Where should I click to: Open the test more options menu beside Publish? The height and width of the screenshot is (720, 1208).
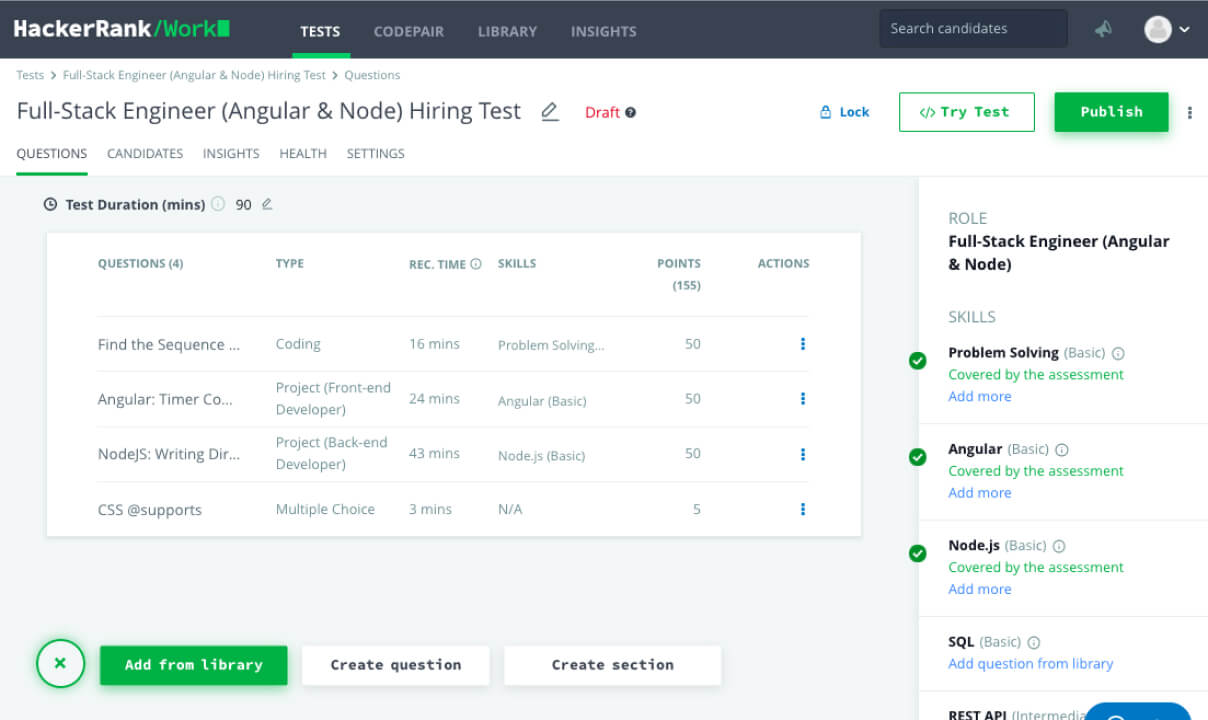(x=1189, y=112)
